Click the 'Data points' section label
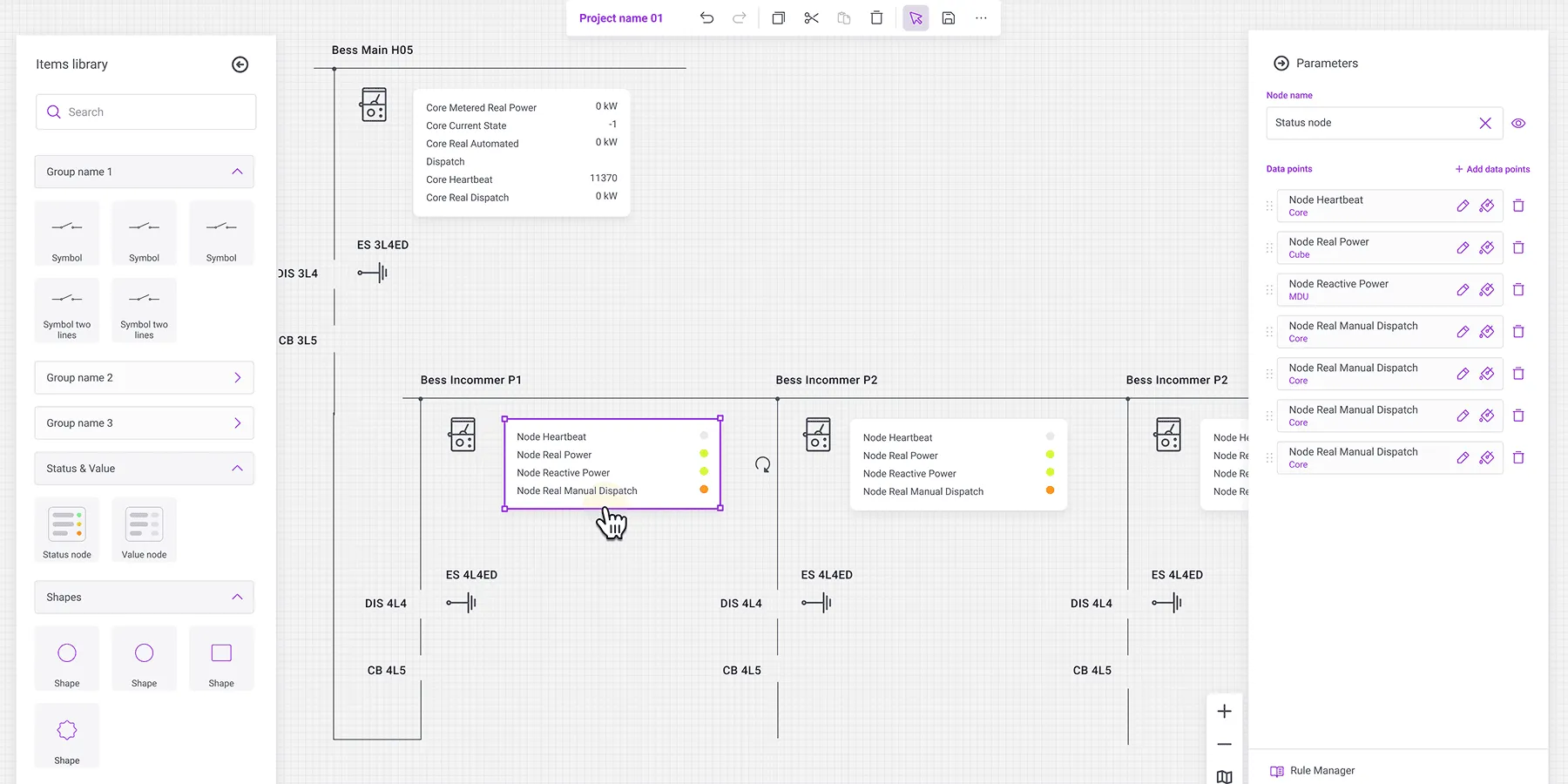Screen dimensions: 1568x784 tap(1289, 169)
